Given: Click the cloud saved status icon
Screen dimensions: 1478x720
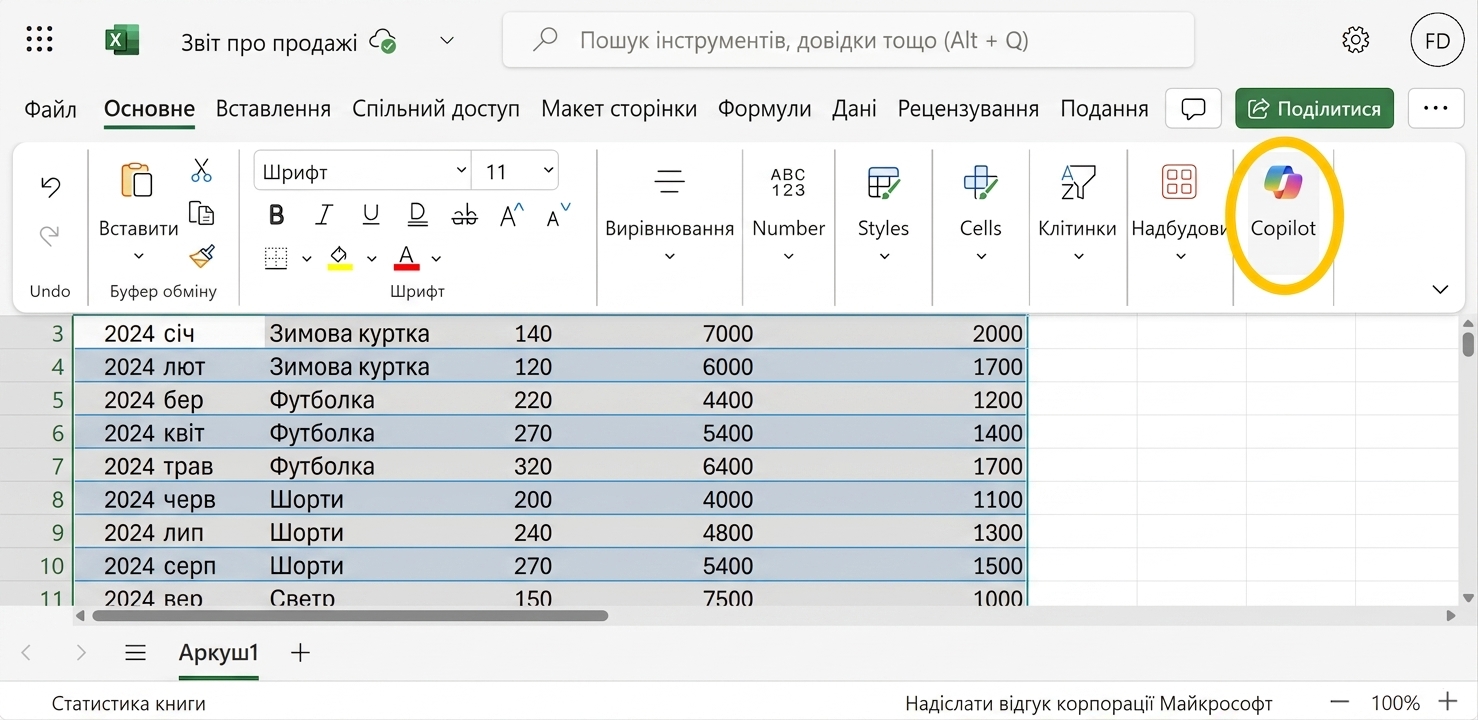Looking at the screenshot, I should [383, 41].
